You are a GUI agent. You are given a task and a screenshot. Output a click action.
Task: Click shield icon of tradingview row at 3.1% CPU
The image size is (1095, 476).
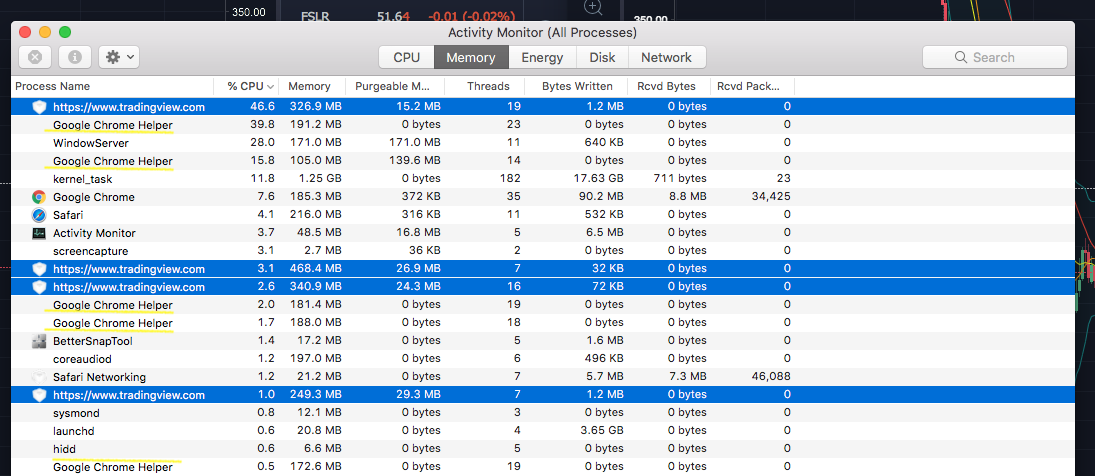click(x=39, y=269)
